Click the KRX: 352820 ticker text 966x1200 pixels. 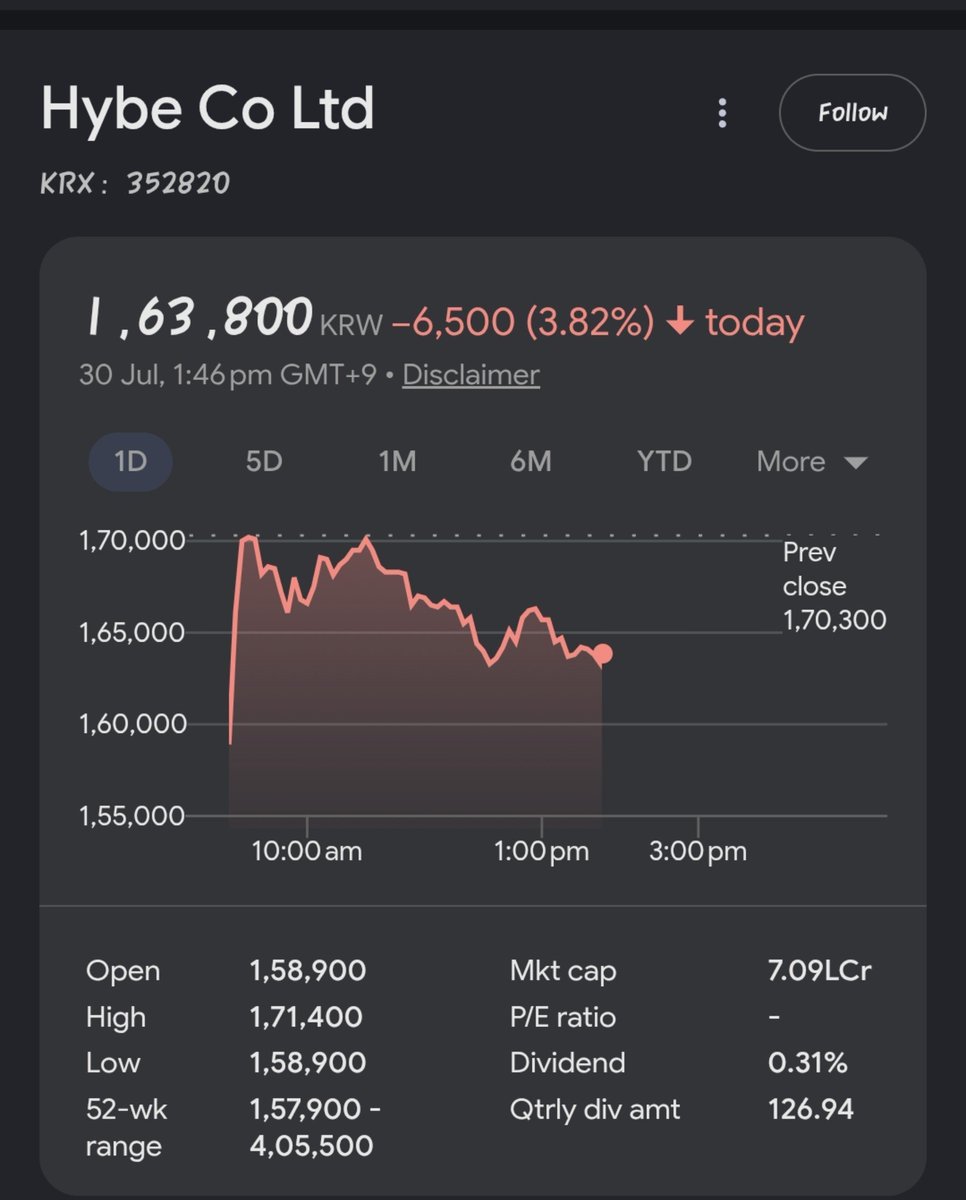[135, 184]
